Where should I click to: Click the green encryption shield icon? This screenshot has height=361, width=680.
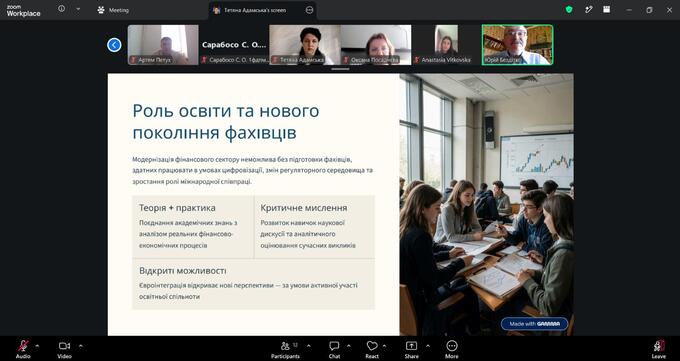pyautogui.click(x=569, y=10)
